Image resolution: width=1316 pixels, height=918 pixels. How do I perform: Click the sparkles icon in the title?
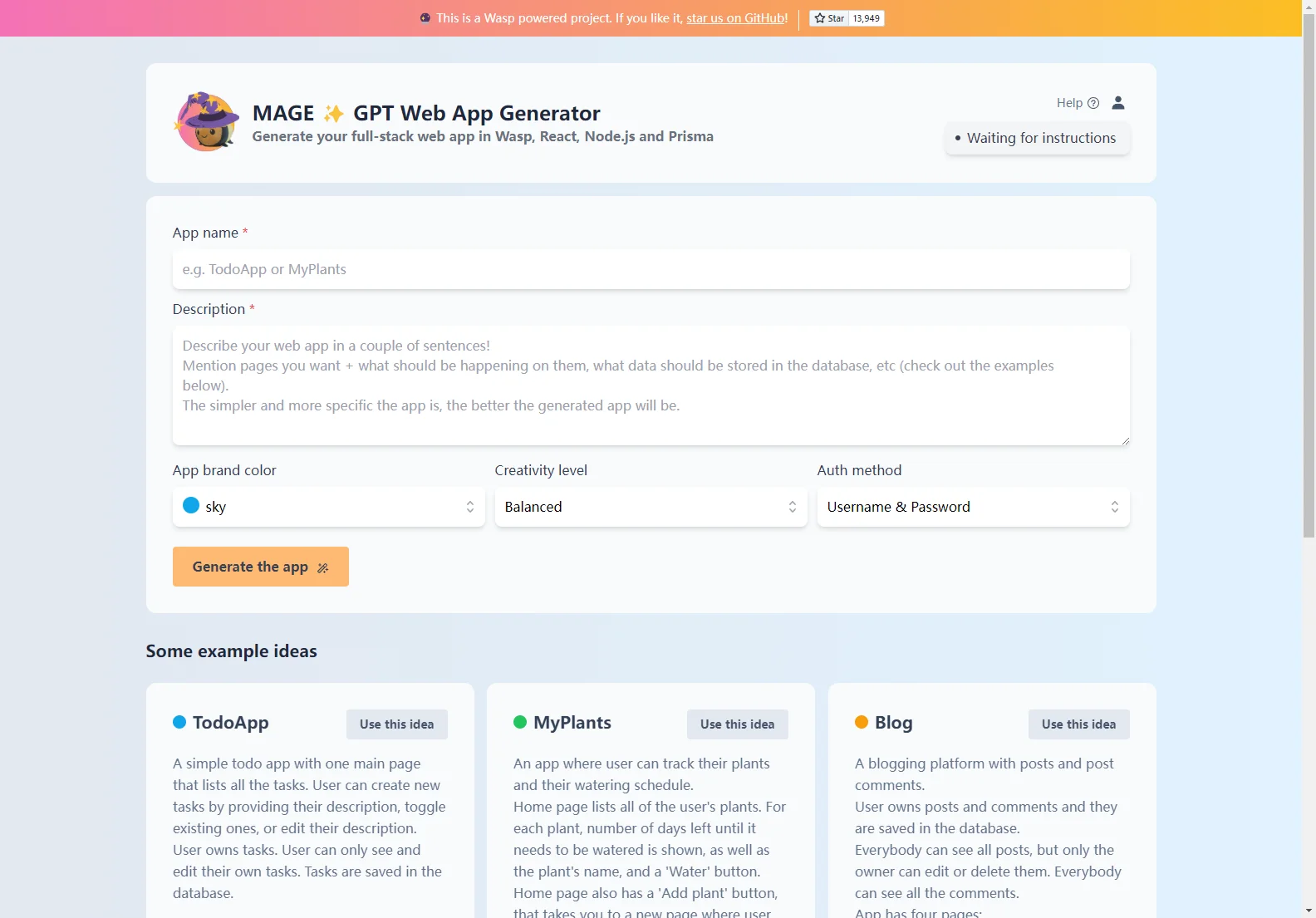tap(334, 113)
